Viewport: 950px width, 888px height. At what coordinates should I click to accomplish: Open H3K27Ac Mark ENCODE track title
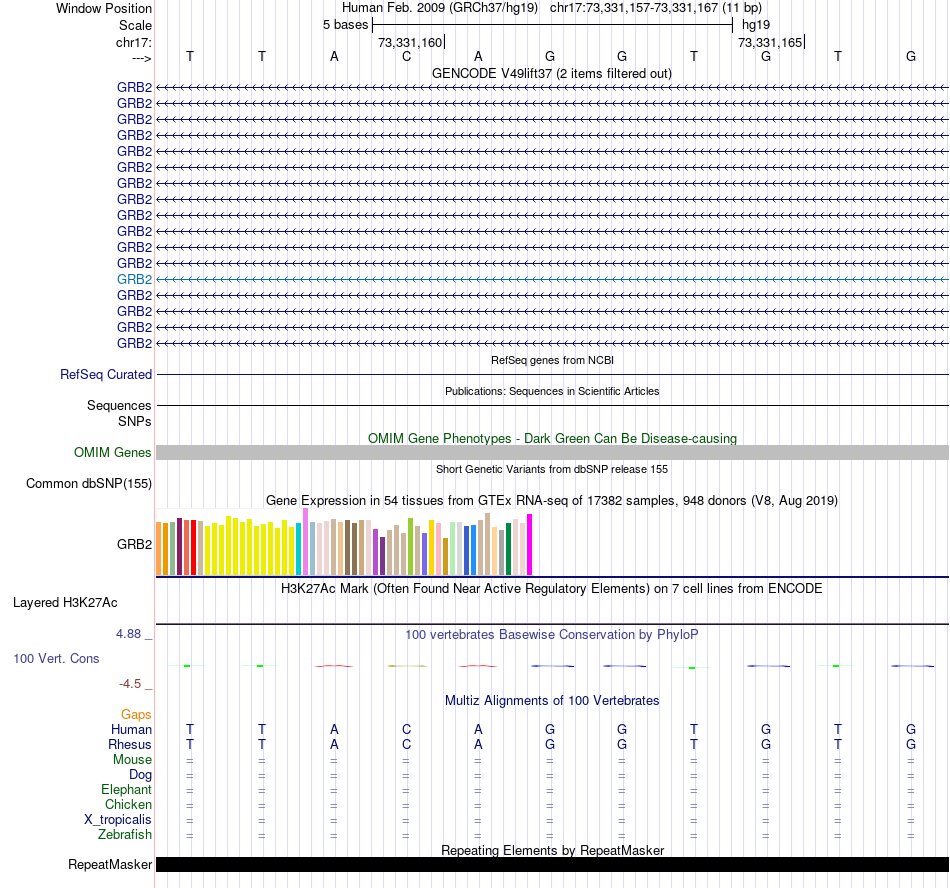552,589
